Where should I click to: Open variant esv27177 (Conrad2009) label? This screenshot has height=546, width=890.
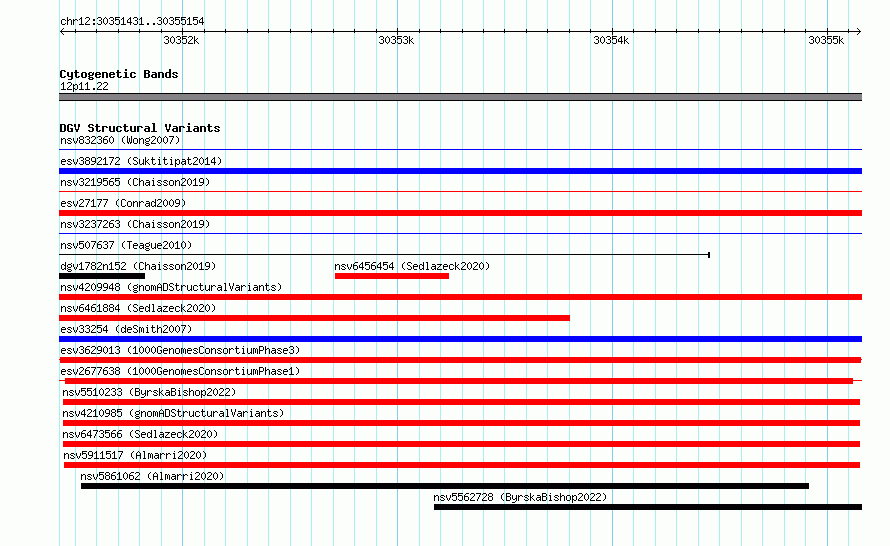[x=123, y=203]
